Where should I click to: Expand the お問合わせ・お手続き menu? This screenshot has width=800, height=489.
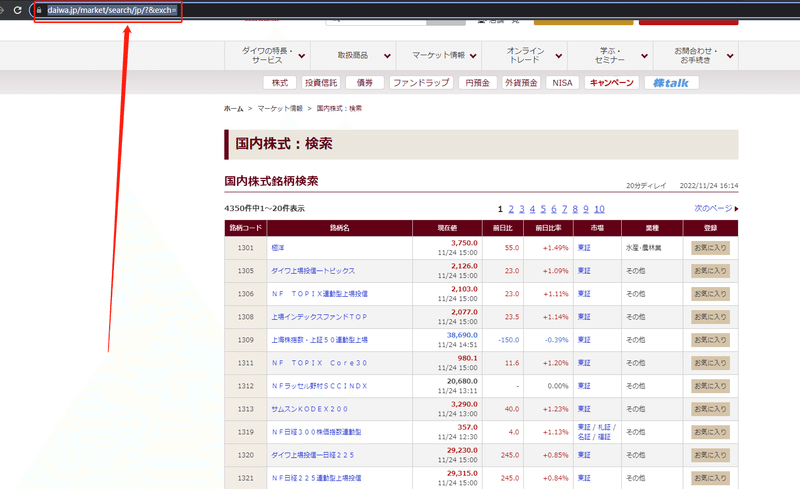click(x=696, y=55)
